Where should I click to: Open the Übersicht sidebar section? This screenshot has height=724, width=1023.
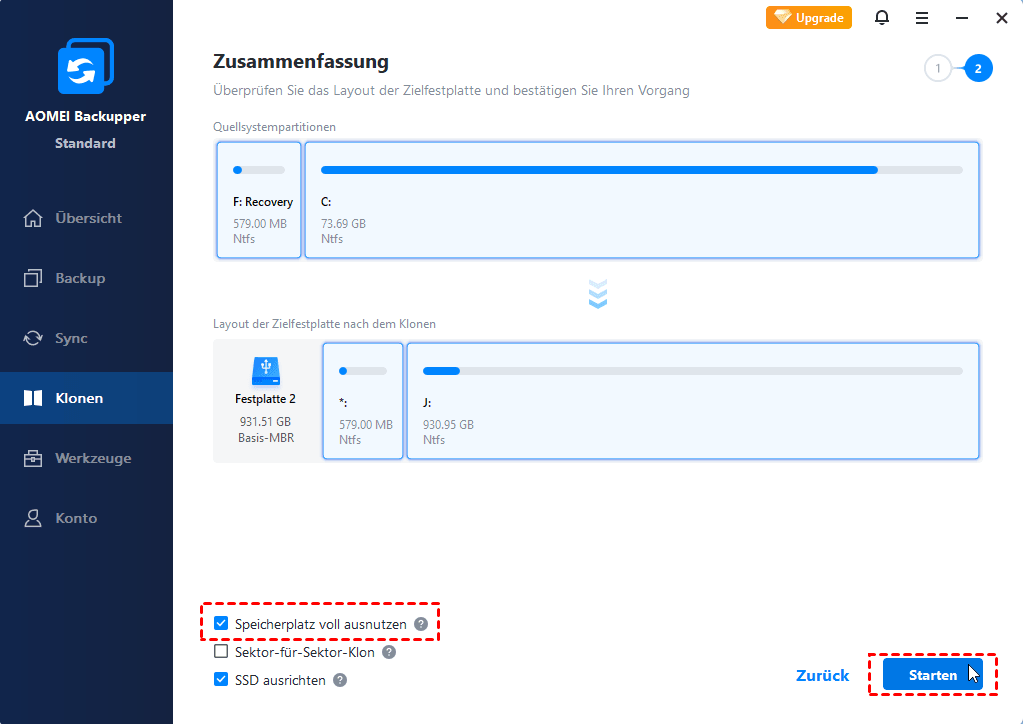pos(86,218)
